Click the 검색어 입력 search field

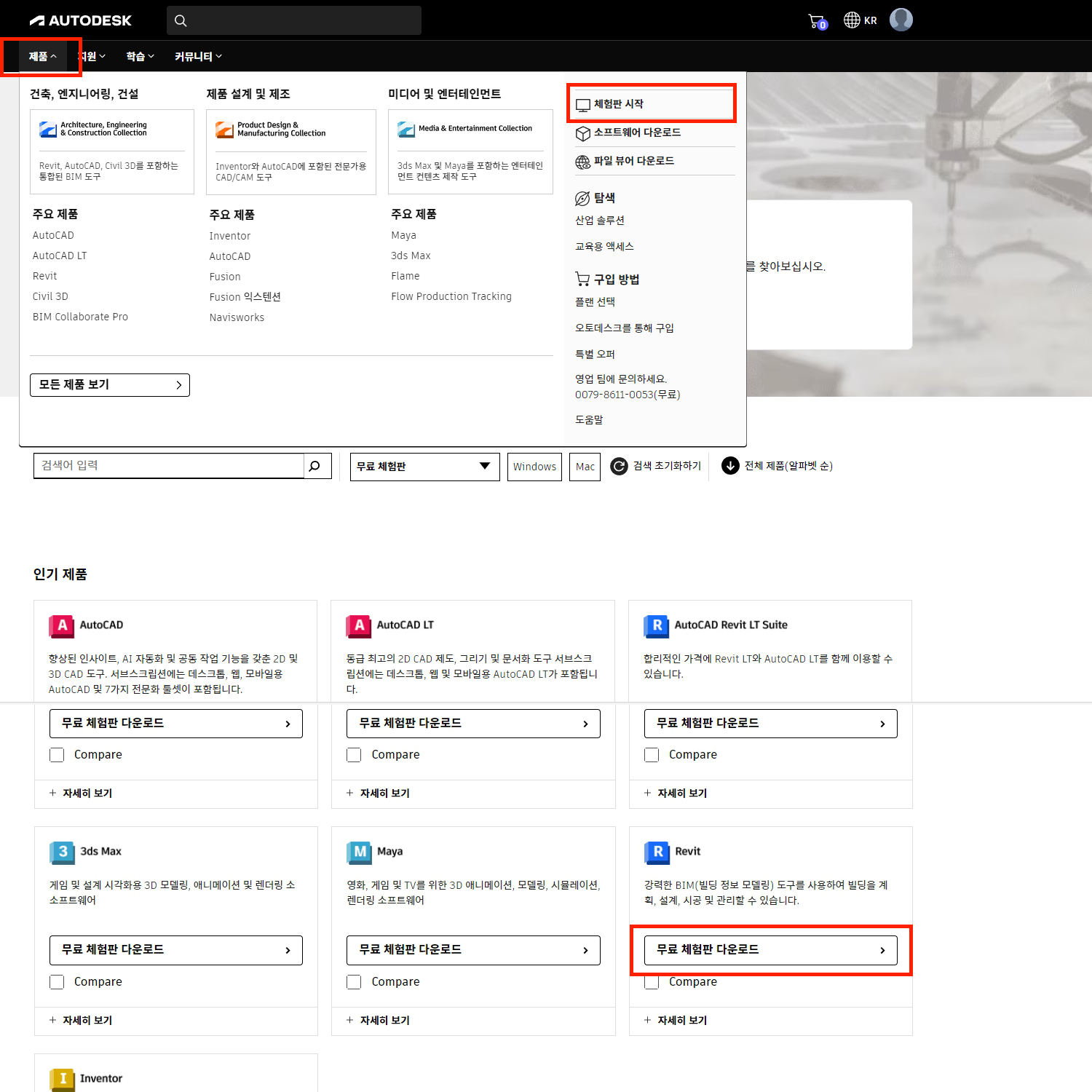[x=169, y=466]
